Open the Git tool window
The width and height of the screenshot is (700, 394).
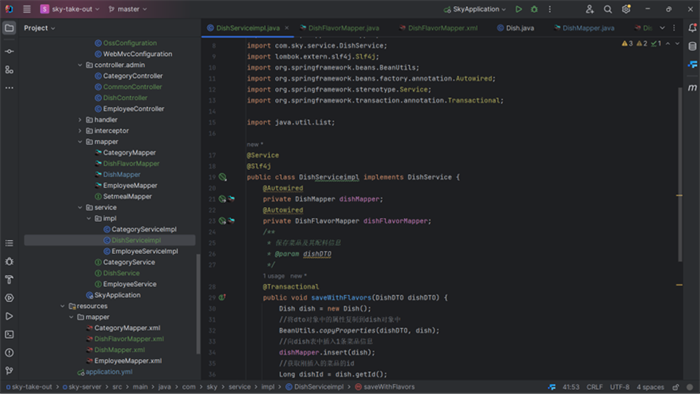(x=9, y=371)
